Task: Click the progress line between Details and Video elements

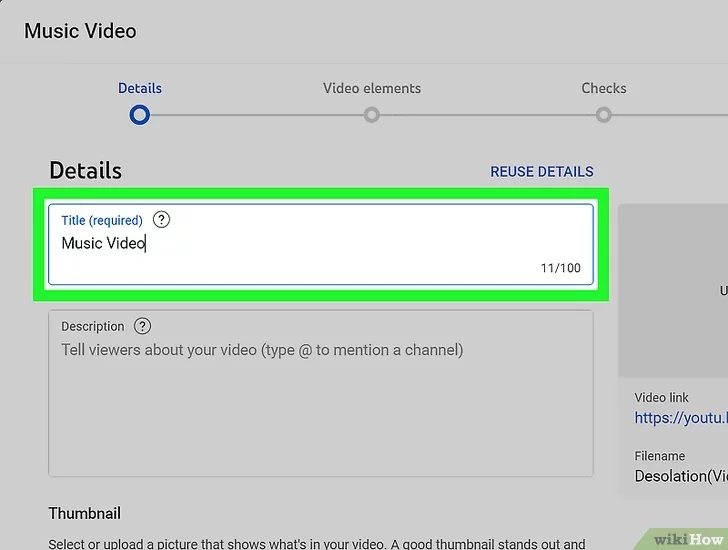Action: [256, 115]
